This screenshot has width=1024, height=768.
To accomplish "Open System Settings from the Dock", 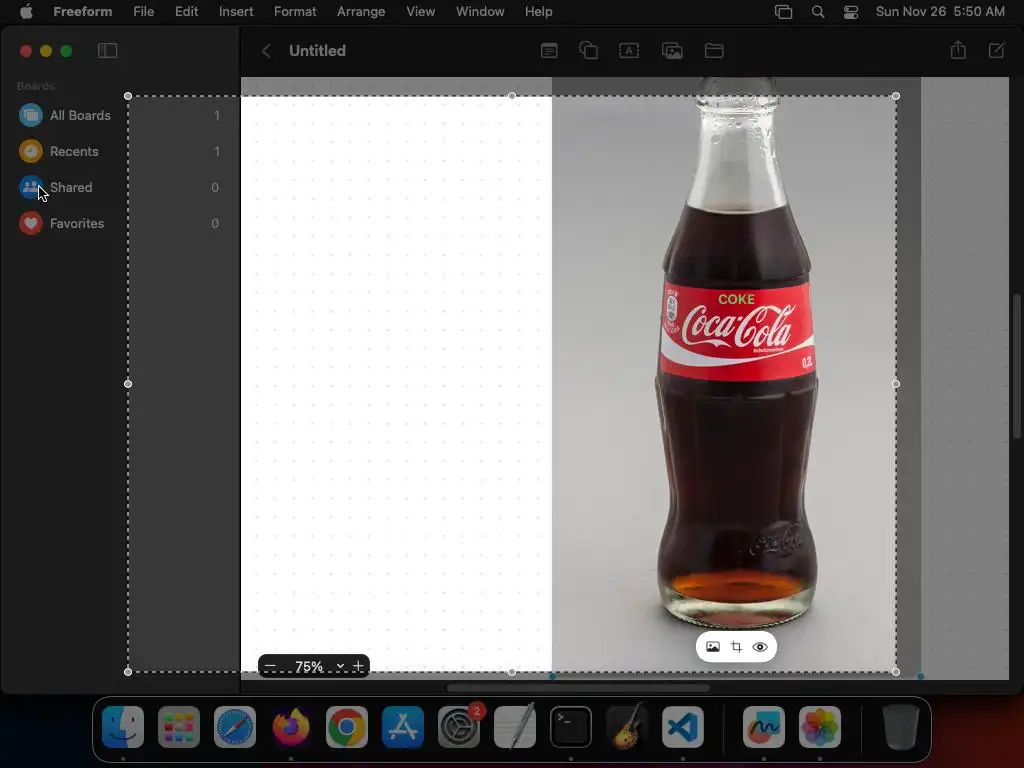I will point(459,727).
